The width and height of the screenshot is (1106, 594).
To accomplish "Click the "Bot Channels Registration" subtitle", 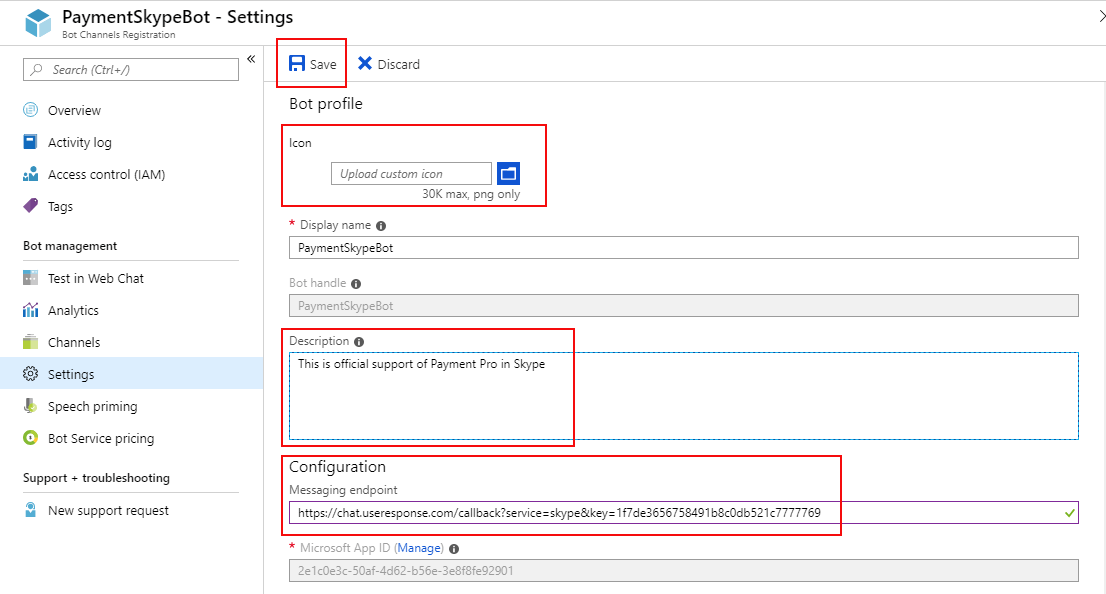I will click(118, 35).
